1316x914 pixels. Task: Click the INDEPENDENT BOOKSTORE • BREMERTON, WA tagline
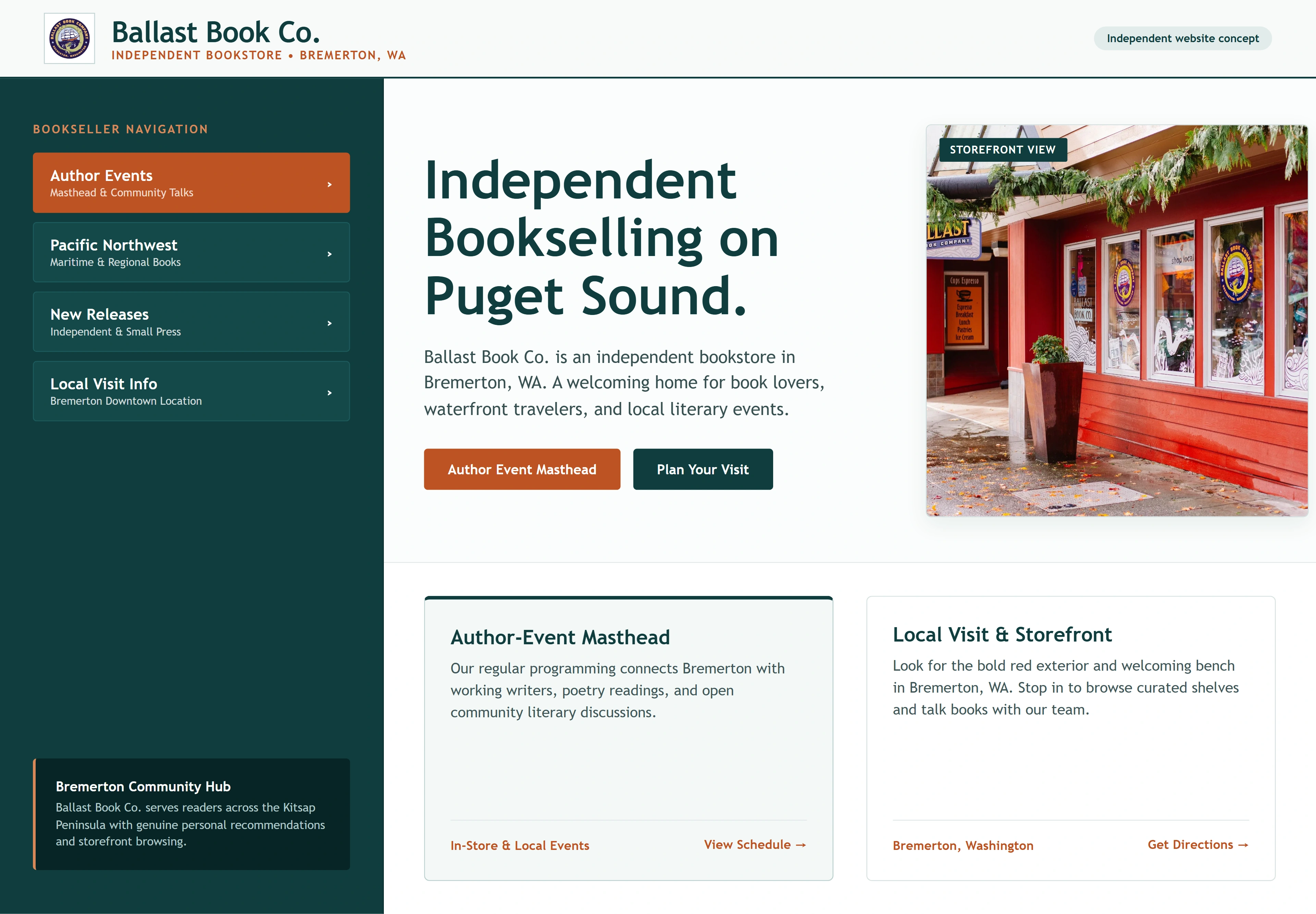point(259,56)
